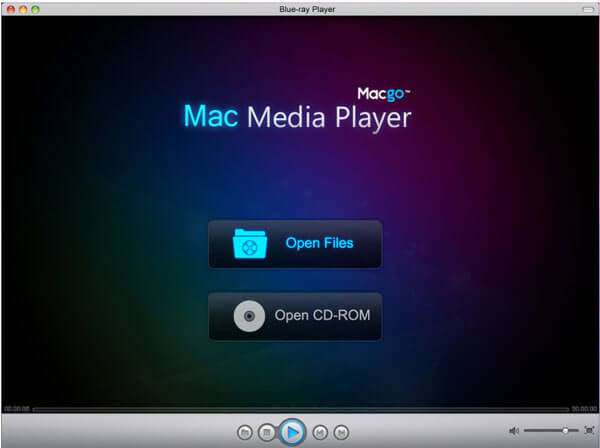Image resolution: width=600 pixels, height=448 pixels.
Task: Click the 'Blue-ray Player' window title
Action: [307, 9]
